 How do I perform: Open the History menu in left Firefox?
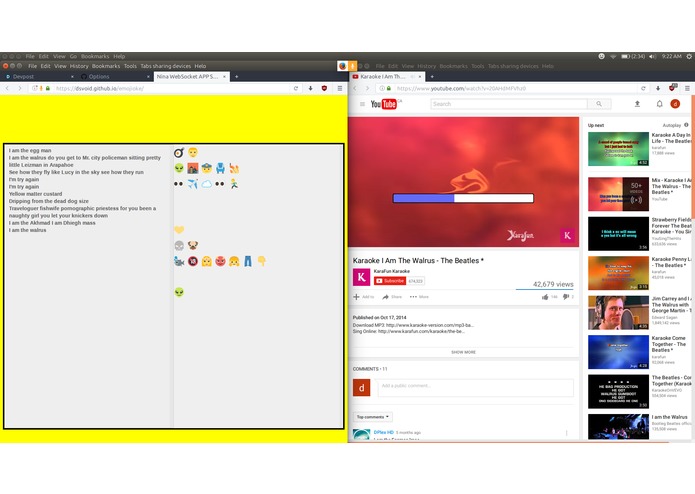(79, 66)
